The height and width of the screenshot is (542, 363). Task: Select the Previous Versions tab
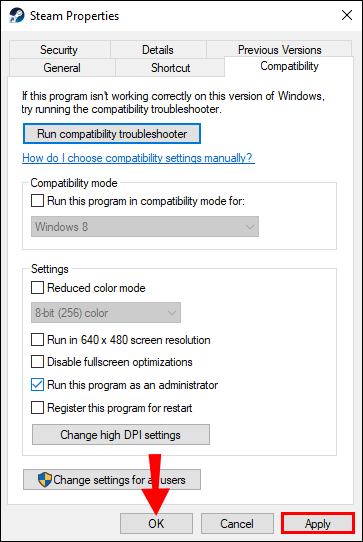tap(279, 49)
